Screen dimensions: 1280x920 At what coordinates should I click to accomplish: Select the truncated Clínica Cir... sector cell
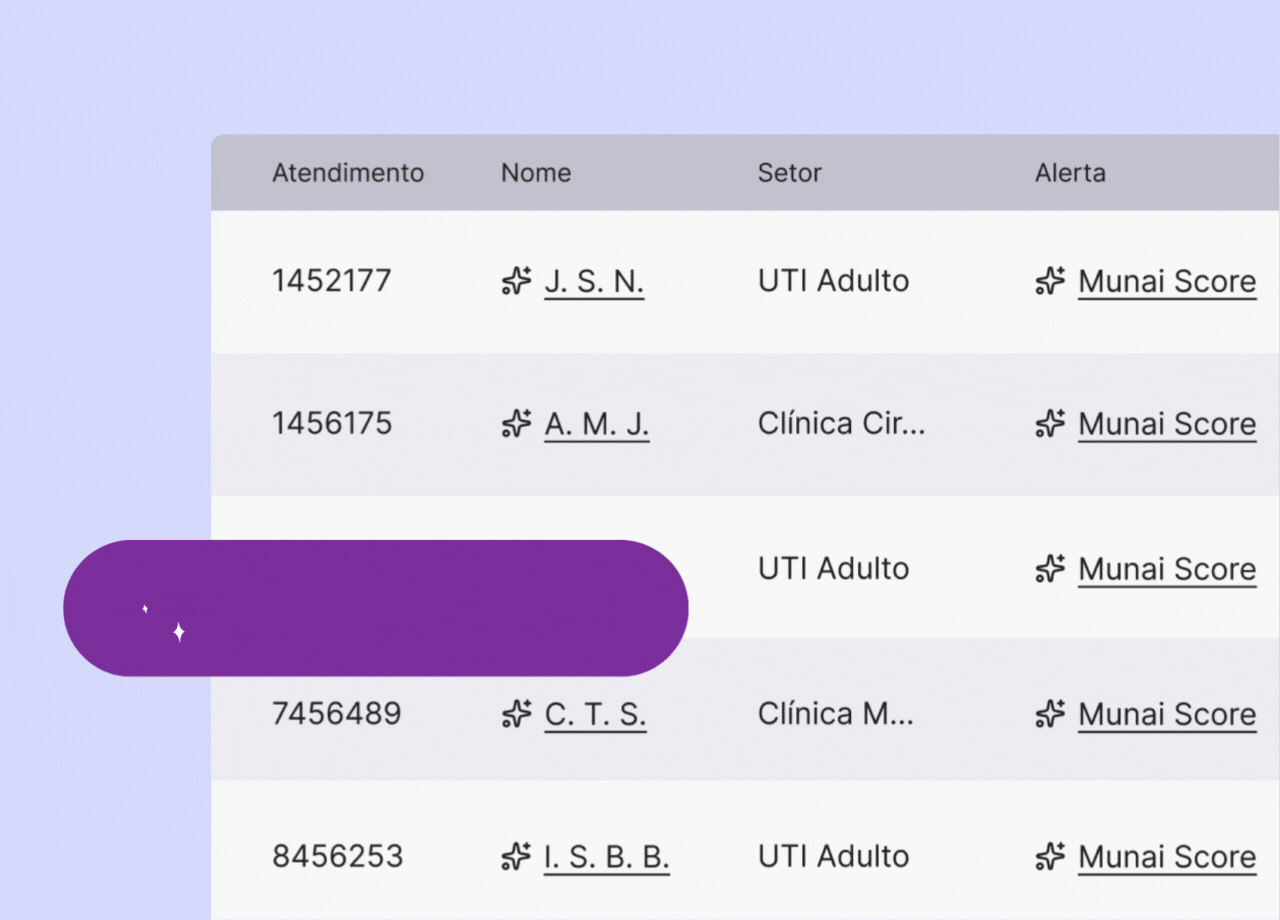pyautogui.click(x=842, y=424)
